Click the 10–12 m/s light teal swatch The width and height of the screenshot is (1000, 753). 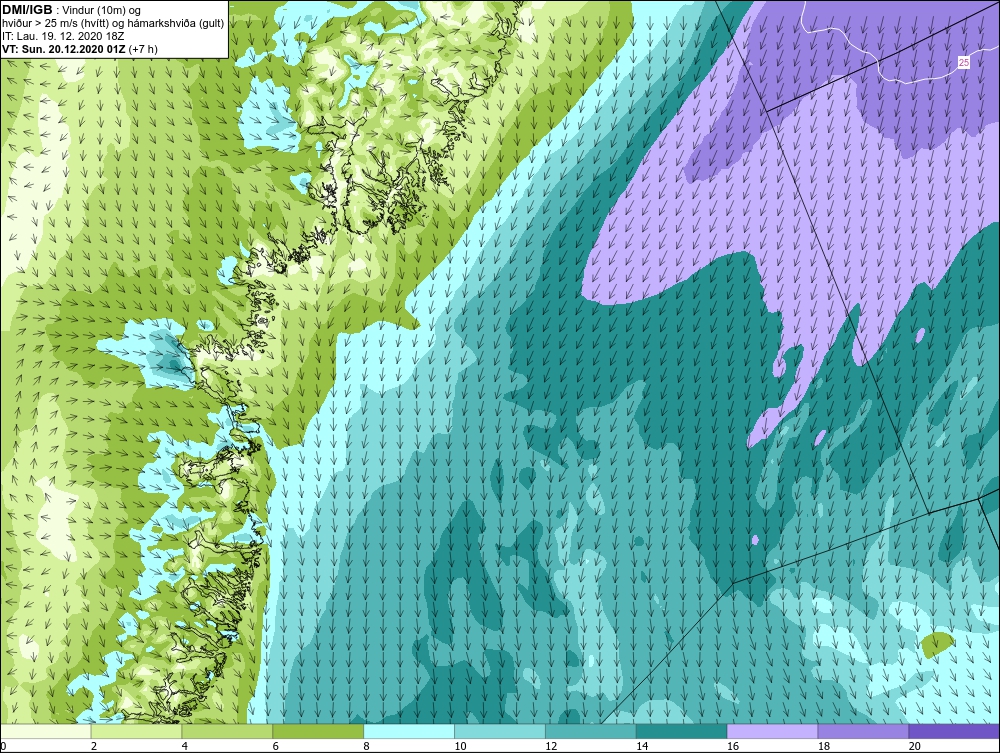(499, 731)
